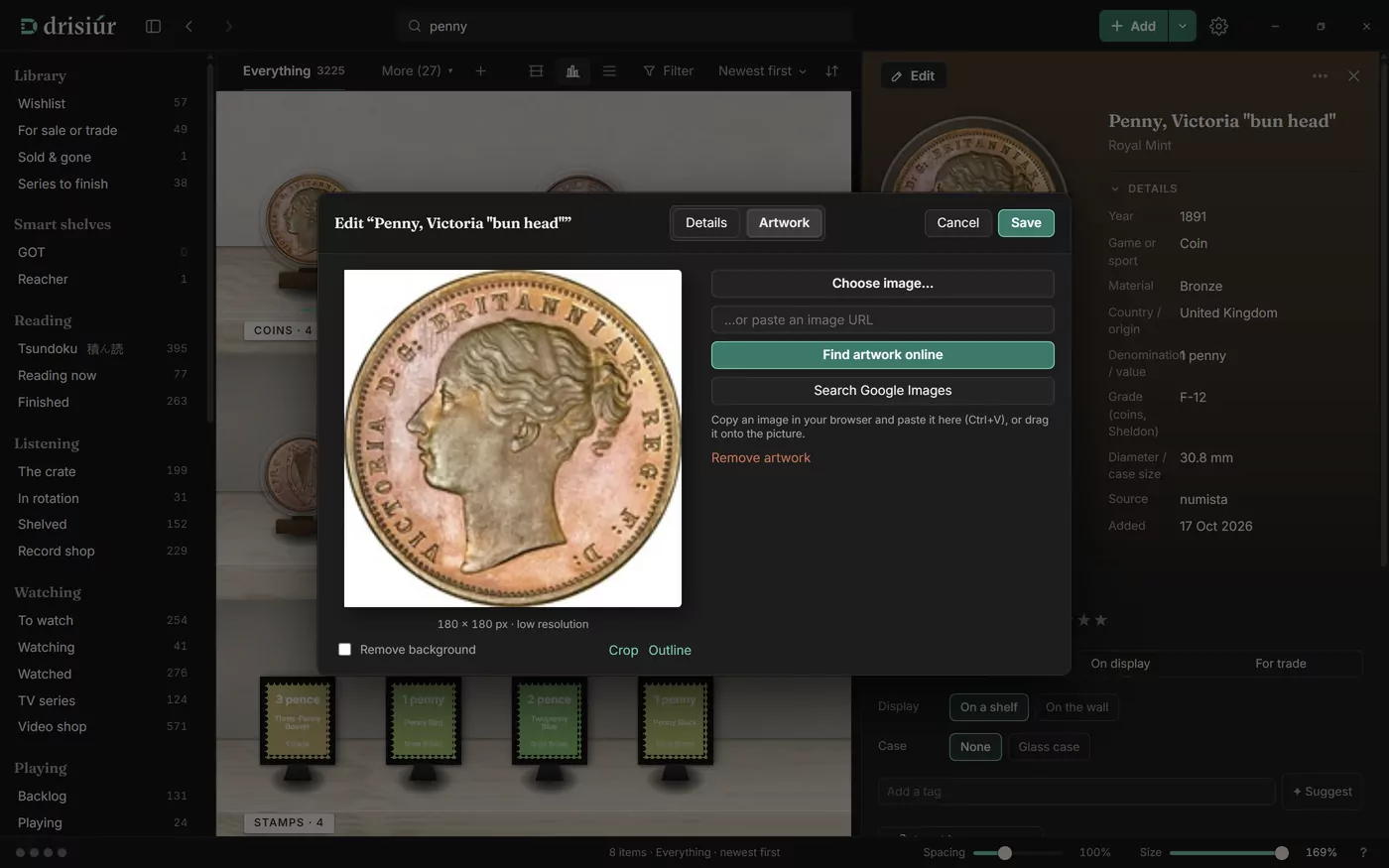Toggle the sidebar panel icon
The height and width of the screenshot is (868, 1389).
153,26
